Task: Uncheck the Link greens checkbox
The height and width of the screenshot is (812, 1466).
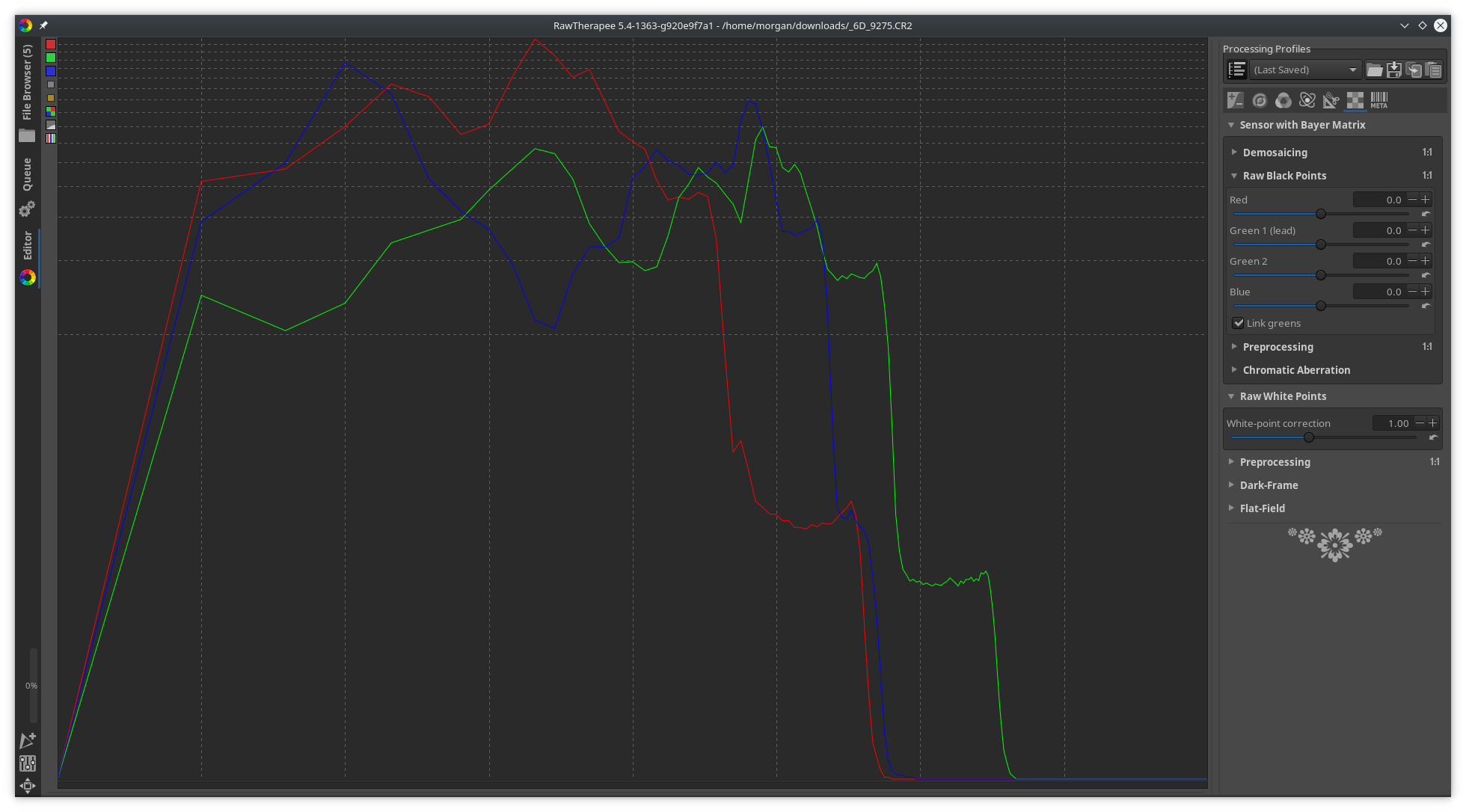Action: point(1239,323)
